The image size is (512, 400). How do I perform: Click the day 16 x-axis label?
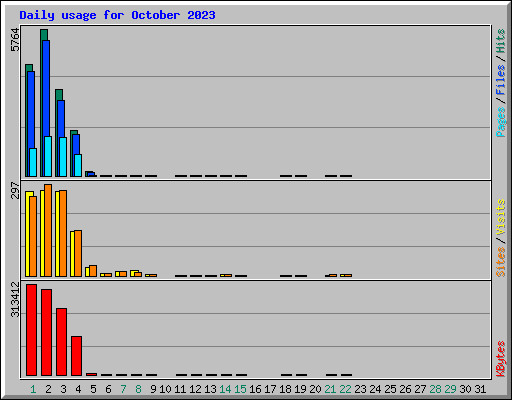coord(255,389)
